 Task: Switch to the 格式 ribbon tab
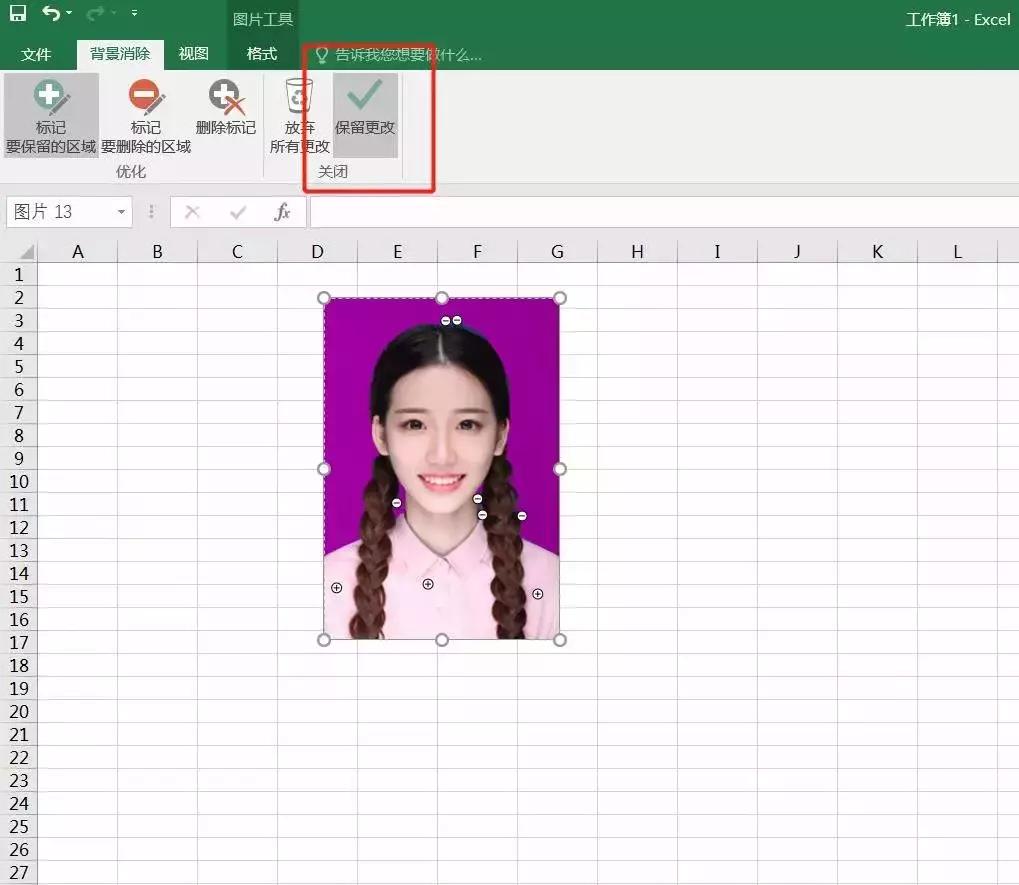point(262,54)
